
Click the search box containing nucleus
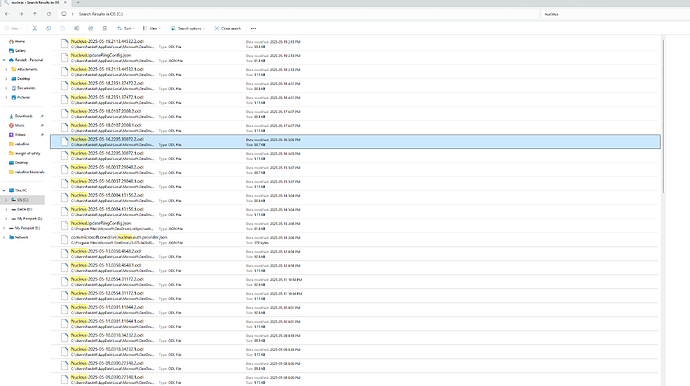tap(613, 14)
